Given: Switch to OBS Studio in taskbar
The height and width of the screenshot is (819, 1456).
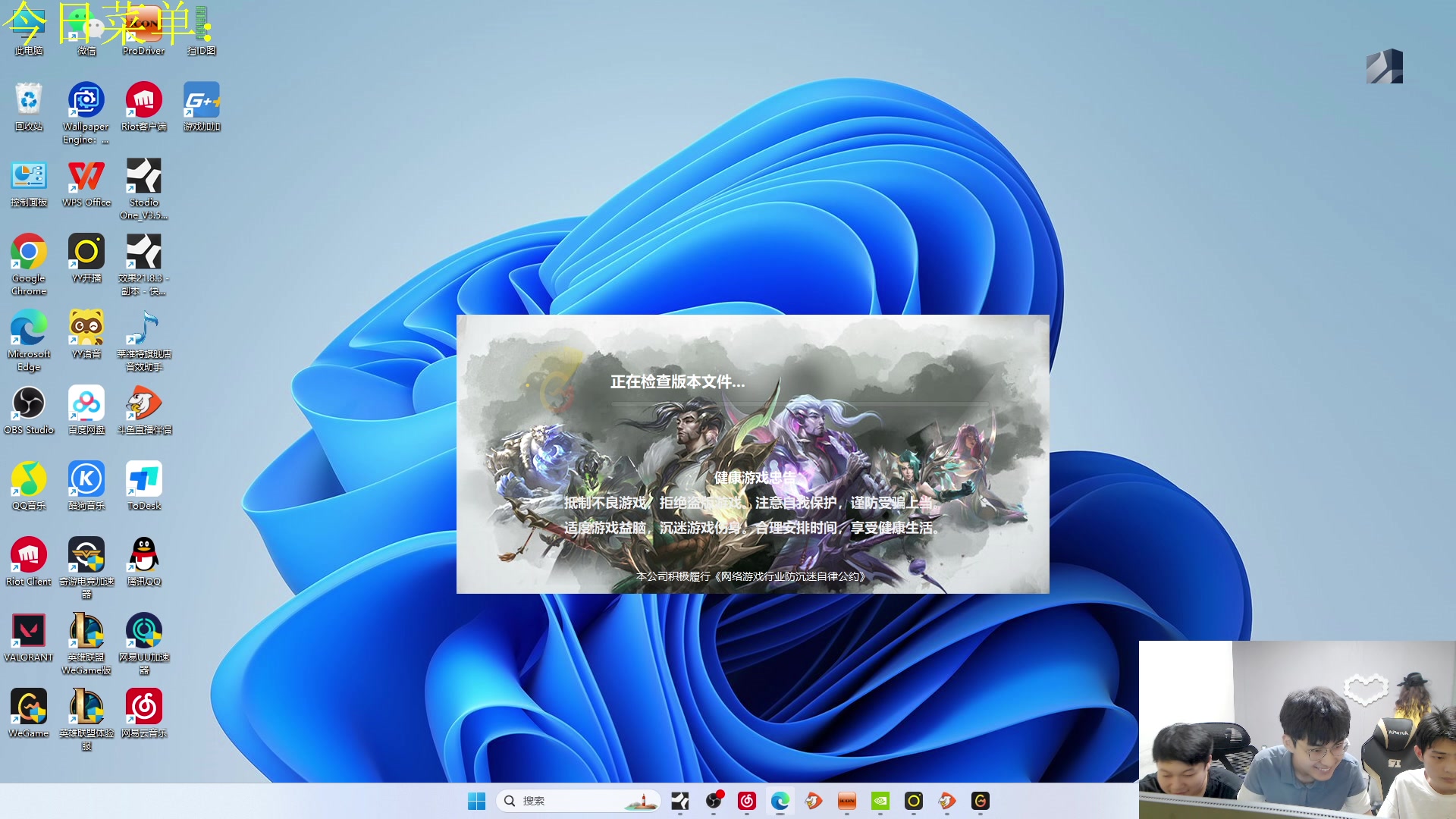Looking at the screenshot, I should pos(714,801).
